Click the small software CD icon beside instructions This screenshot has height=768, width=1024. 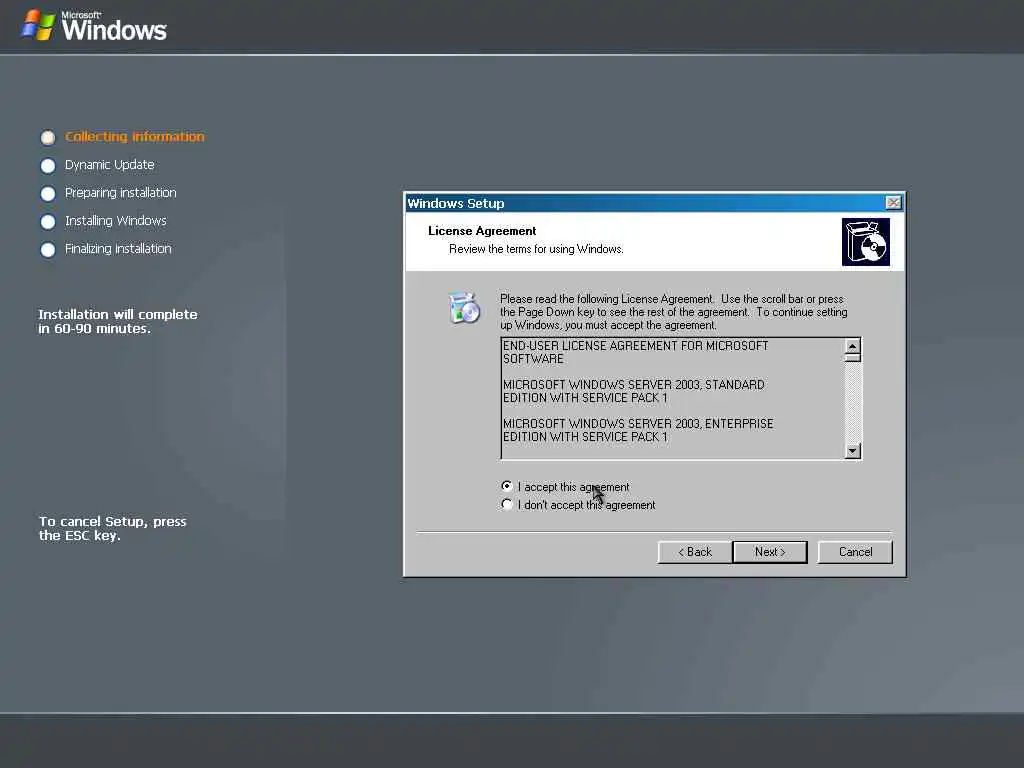tap(464, 308)
